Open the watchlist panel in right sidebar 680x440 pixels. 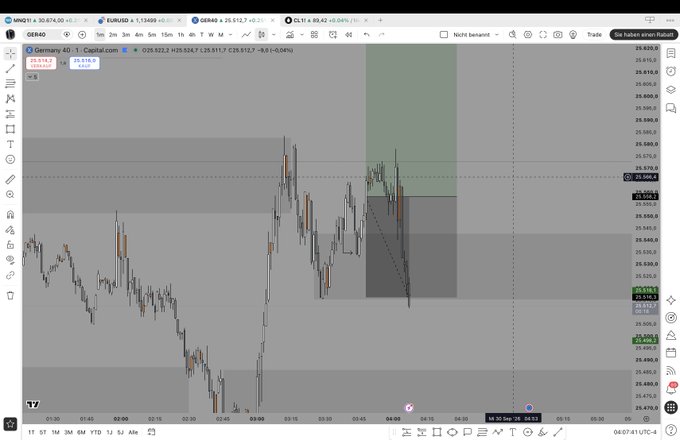[671, 53]
